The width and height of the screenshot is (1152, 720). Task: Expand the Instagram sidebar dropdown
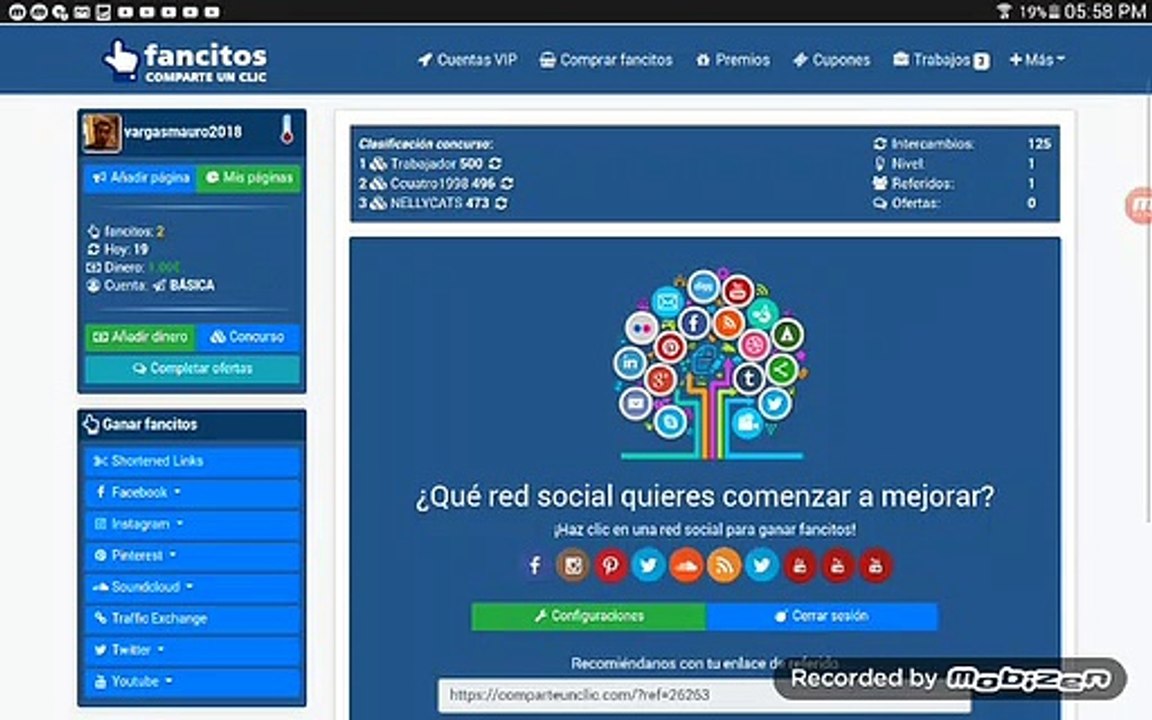(192, 524)
